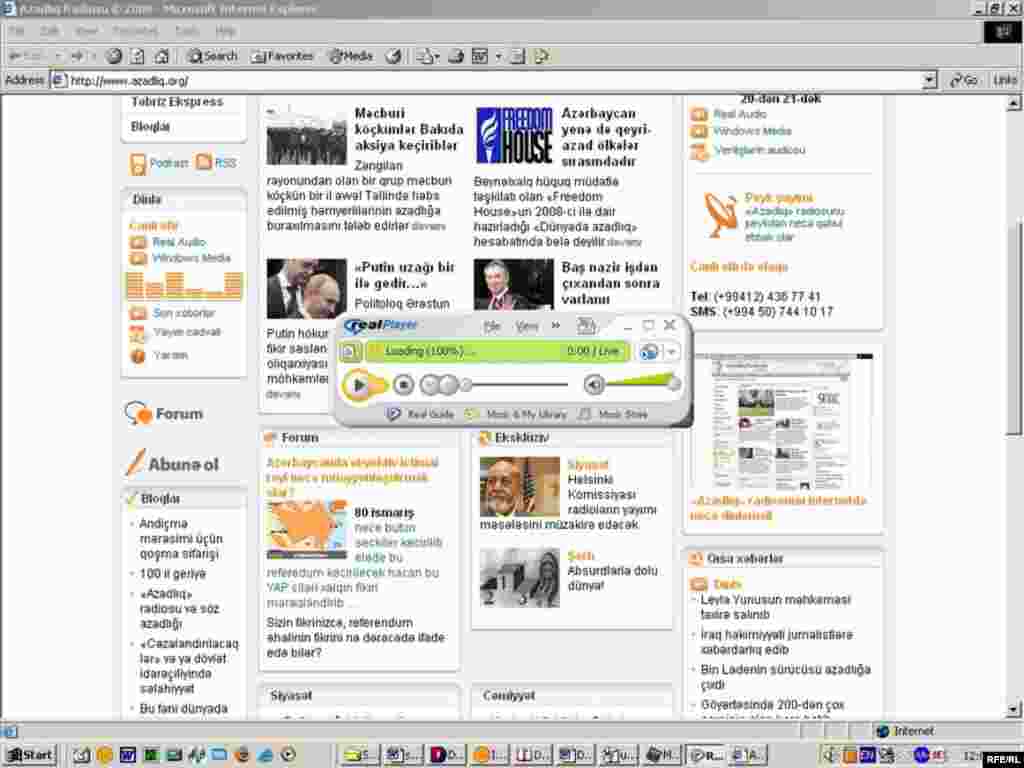Open the Real Guide link in RealPlayer
Viewport: 1024px width, 768px height.
click(x=421, y=414)
